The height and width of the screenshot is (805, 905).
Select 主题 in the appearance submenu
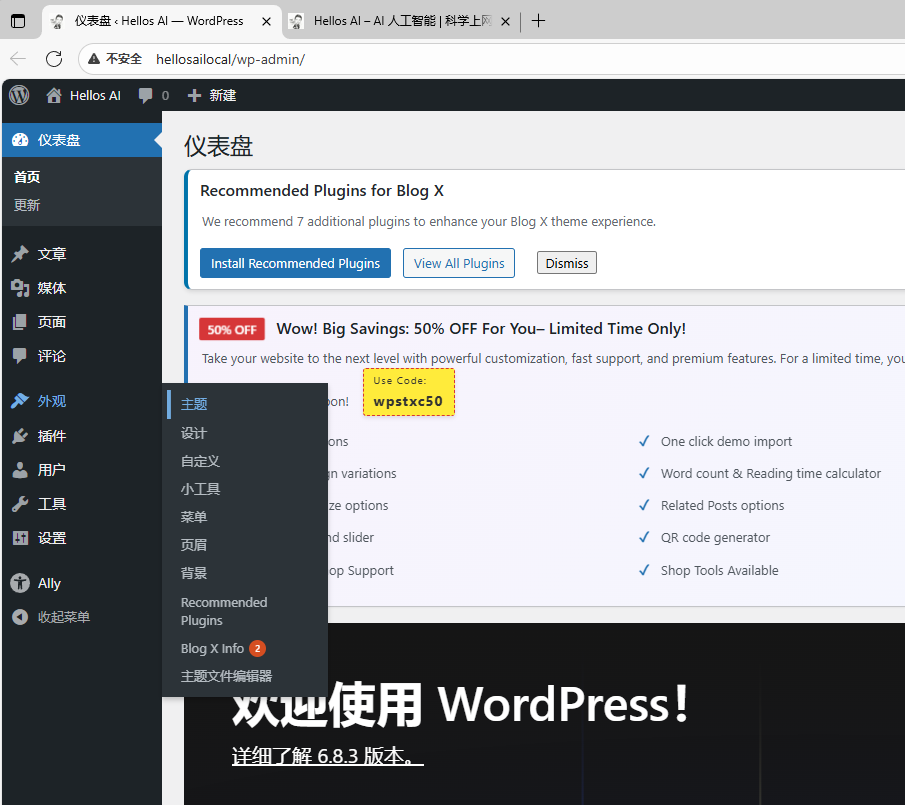click(194, 405)
